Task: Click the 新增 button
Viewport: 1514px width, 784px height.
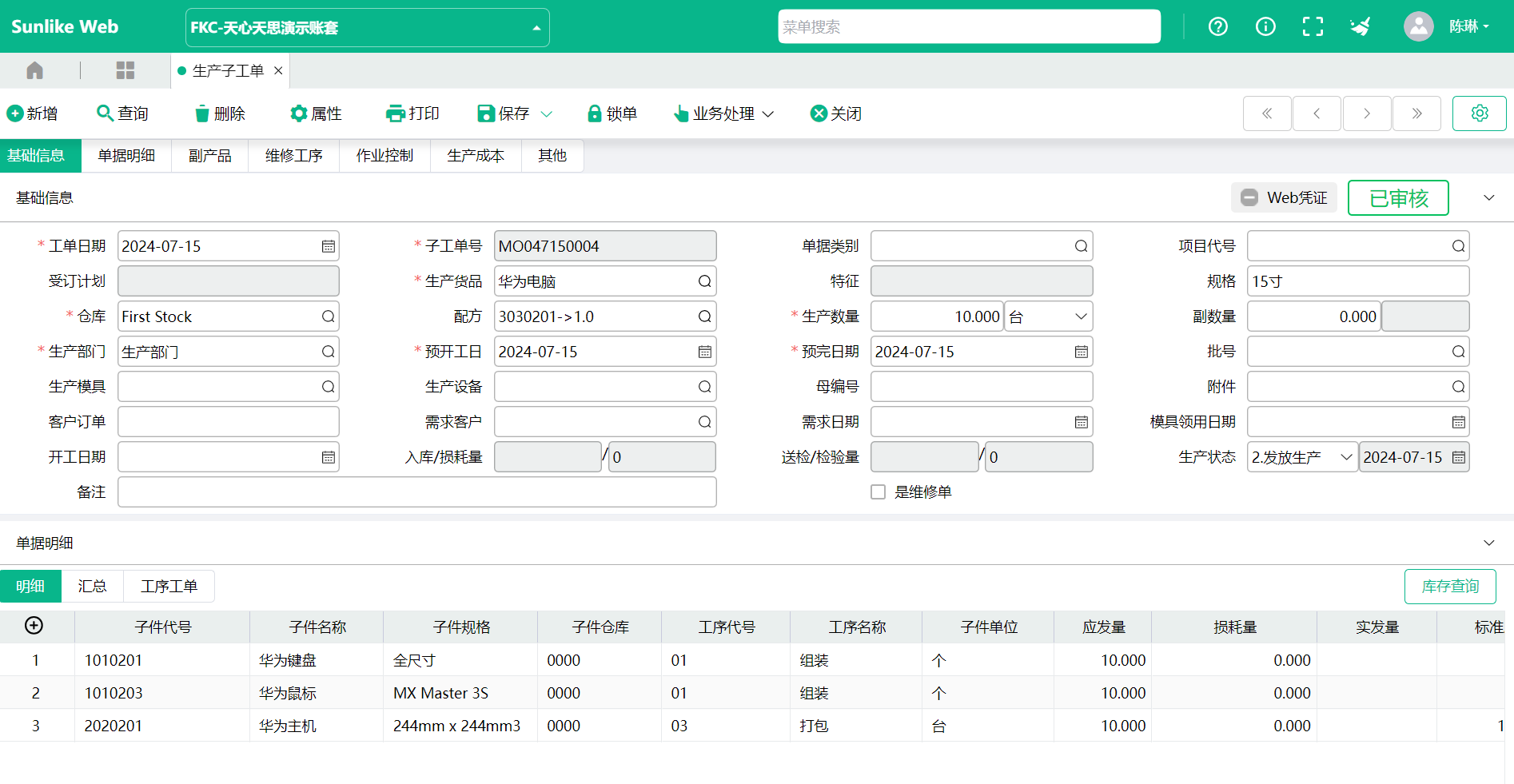Action: (32, 114)
